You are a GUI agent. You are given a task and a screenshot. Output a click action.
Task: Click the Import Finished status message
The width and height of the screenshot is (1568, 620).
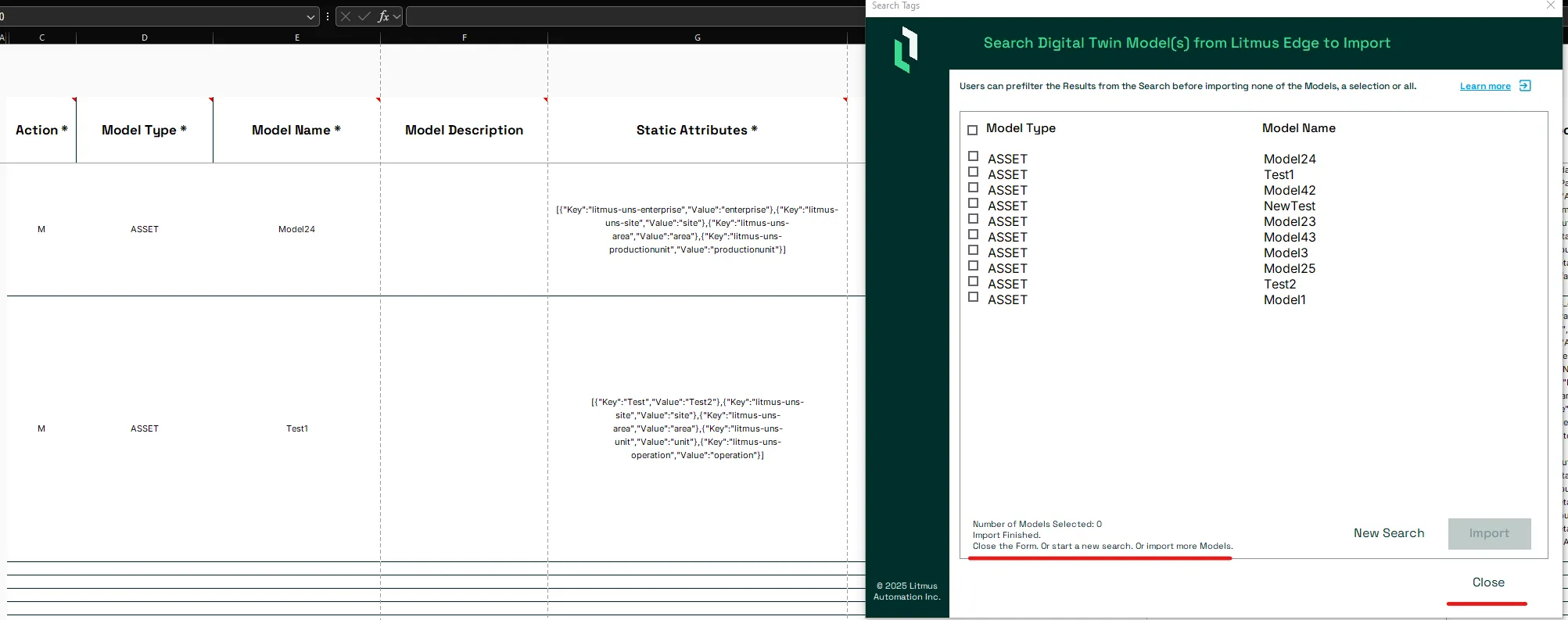tap(1006, 535)
